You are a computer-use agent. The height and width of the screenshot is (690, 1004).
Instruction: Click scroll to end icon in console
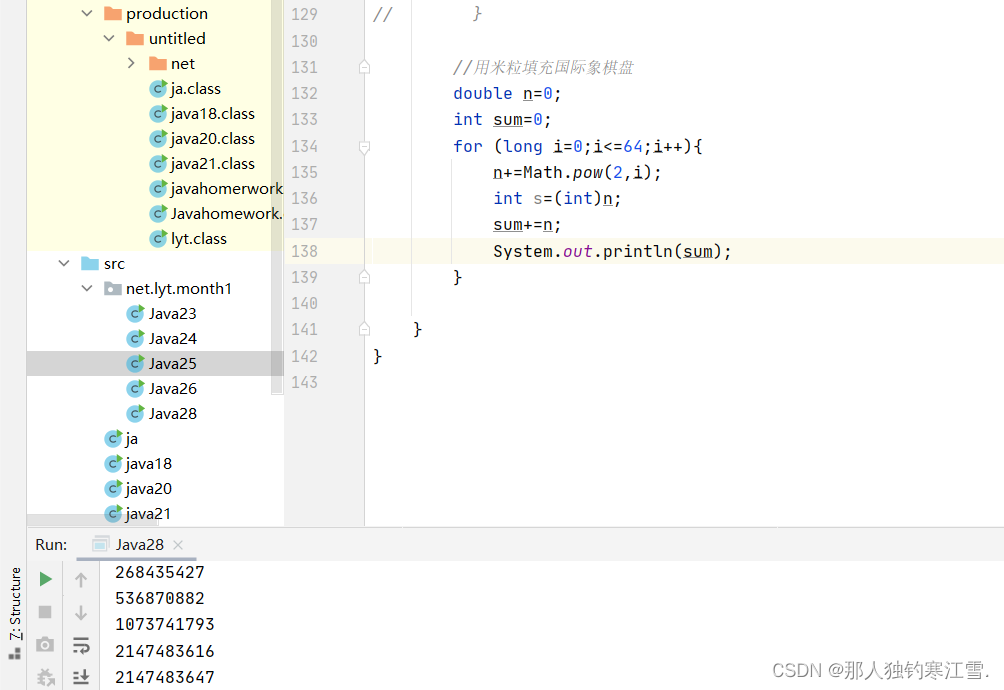(x=81, y=677)
